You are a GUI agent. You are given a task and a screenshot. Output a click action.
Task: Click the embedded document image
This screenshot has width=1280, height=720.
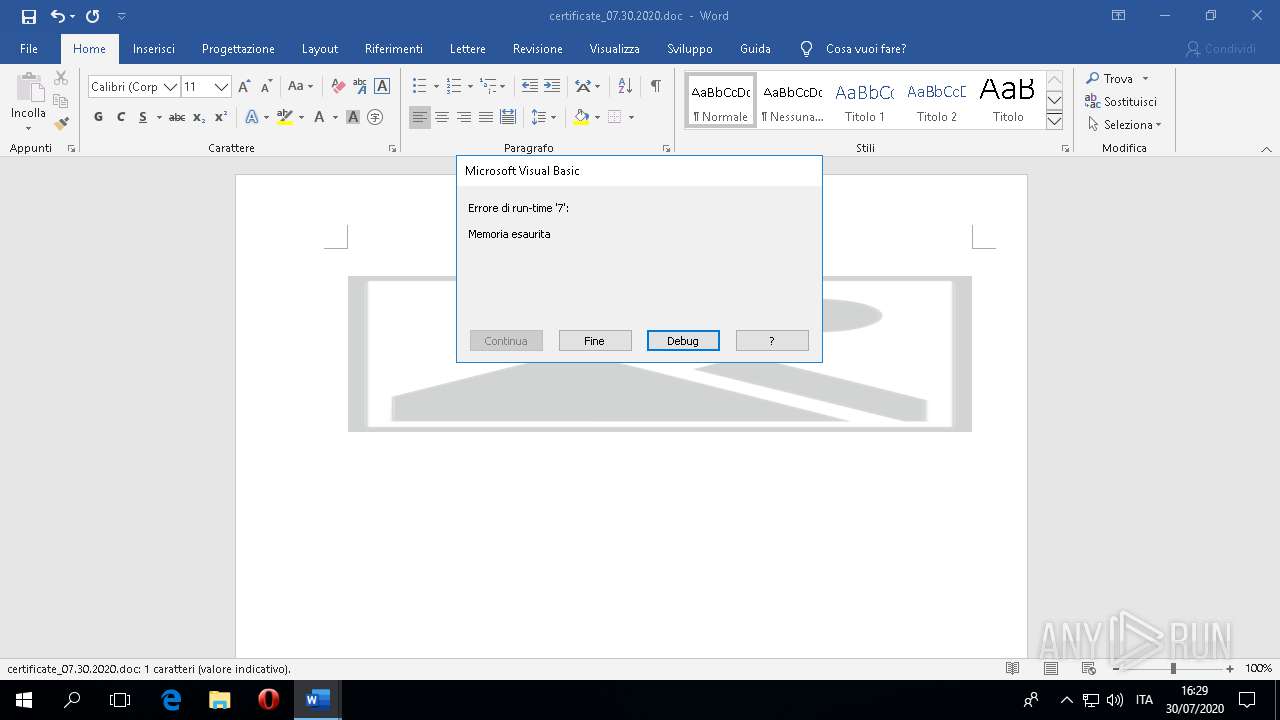click(x=660, y=354)
